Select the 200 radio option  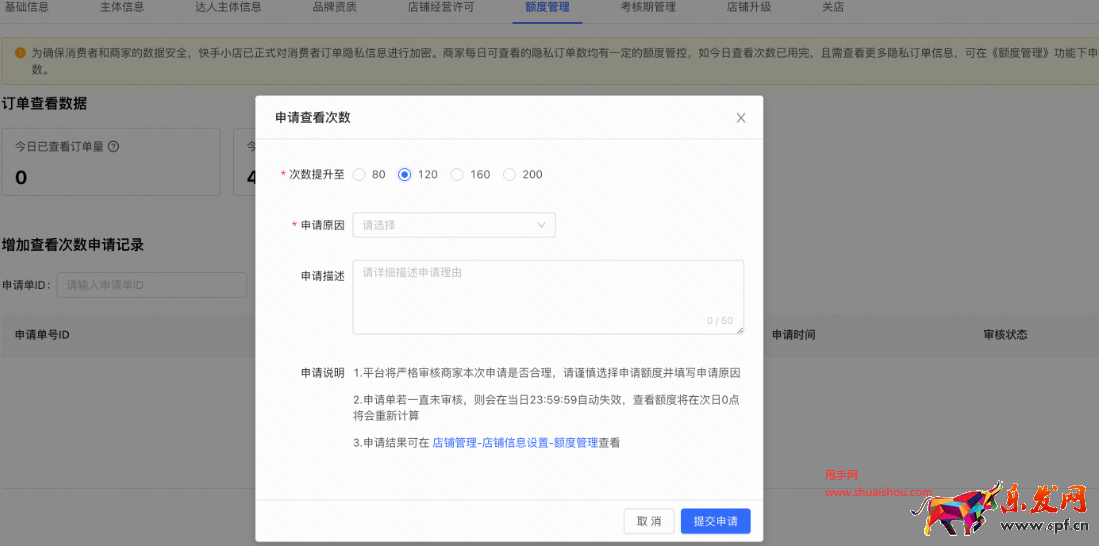tap(510, 175)
